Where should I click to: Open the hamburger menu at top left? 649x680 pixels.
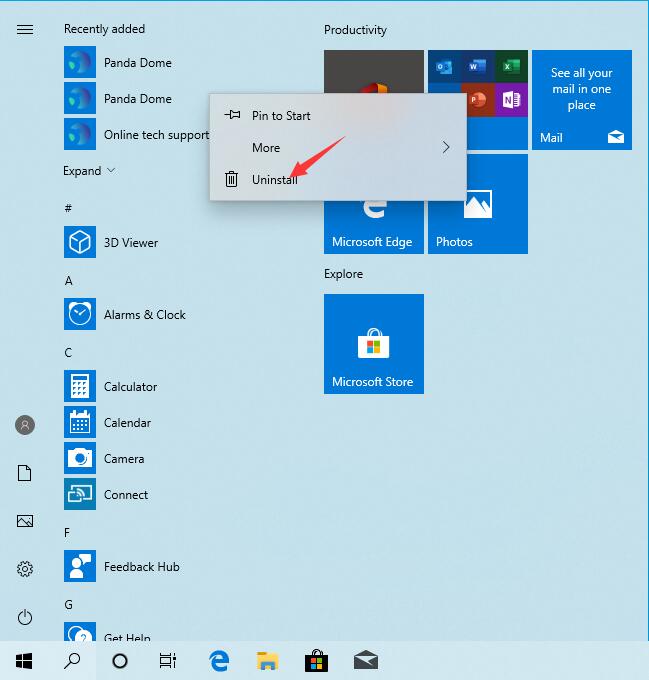click(x=25, y=29)
